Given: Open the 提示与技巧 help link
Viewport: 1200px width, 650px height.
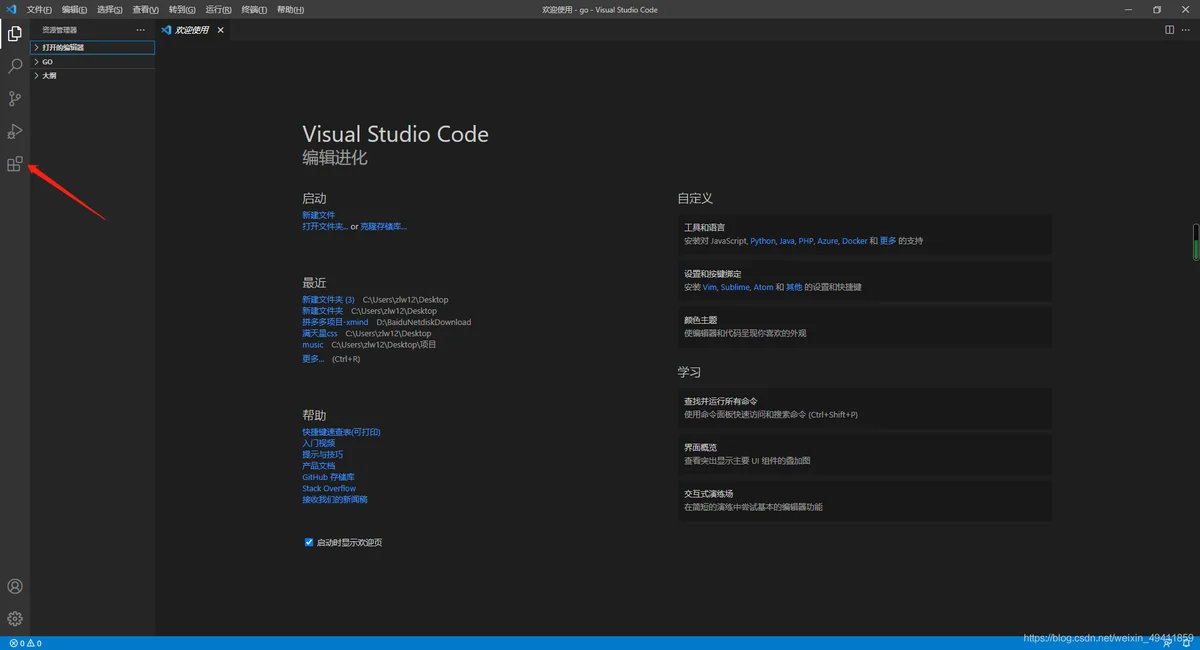Looking at the screenshot, I should [322, 454].
